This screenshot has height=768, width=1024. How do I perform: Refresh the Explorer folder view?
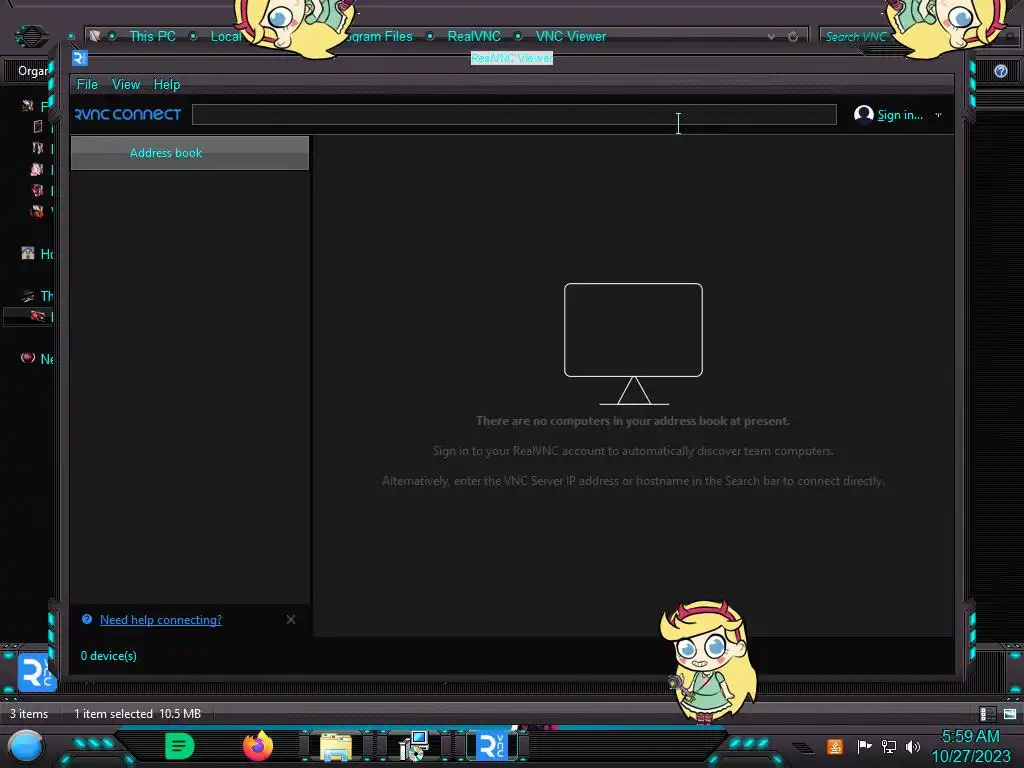click(793, 37)
